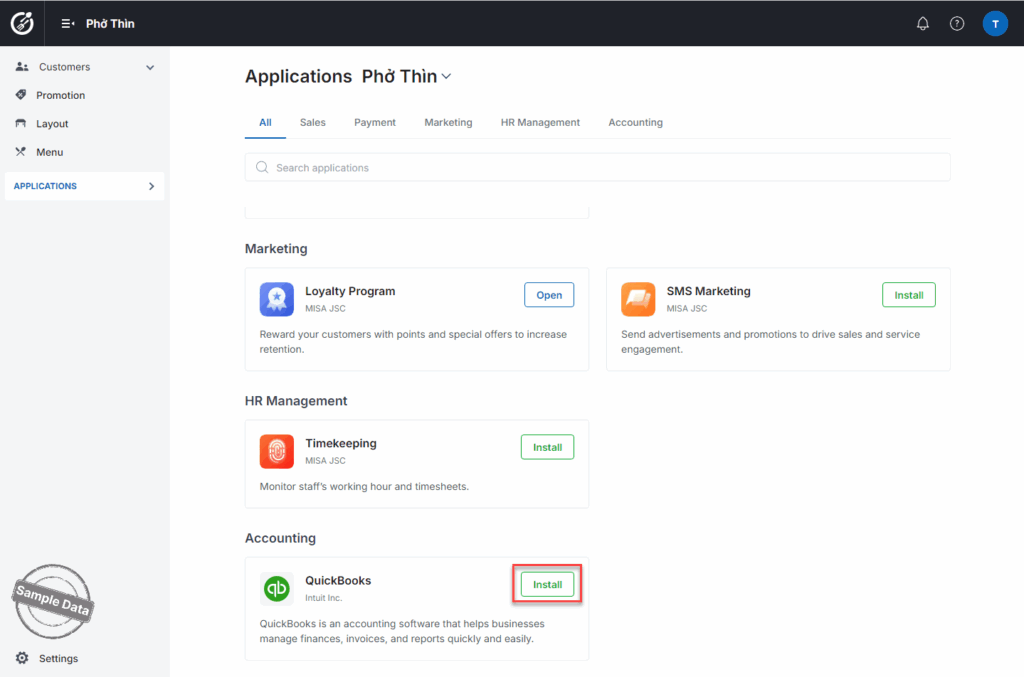This screenshot has width=1024, height=677.
Task: Open Settings gear in the sidebar
Action: [22, 658]
